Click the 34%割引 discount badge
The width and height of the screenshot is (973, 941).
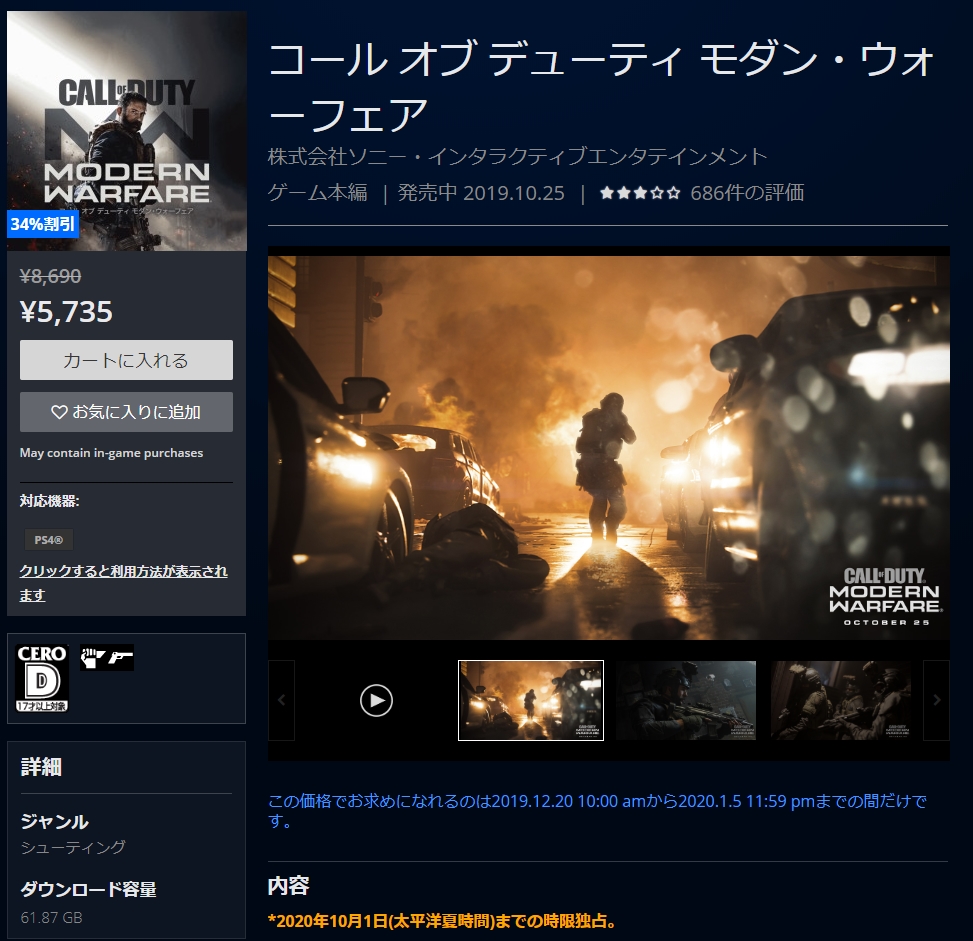[43, 224]
